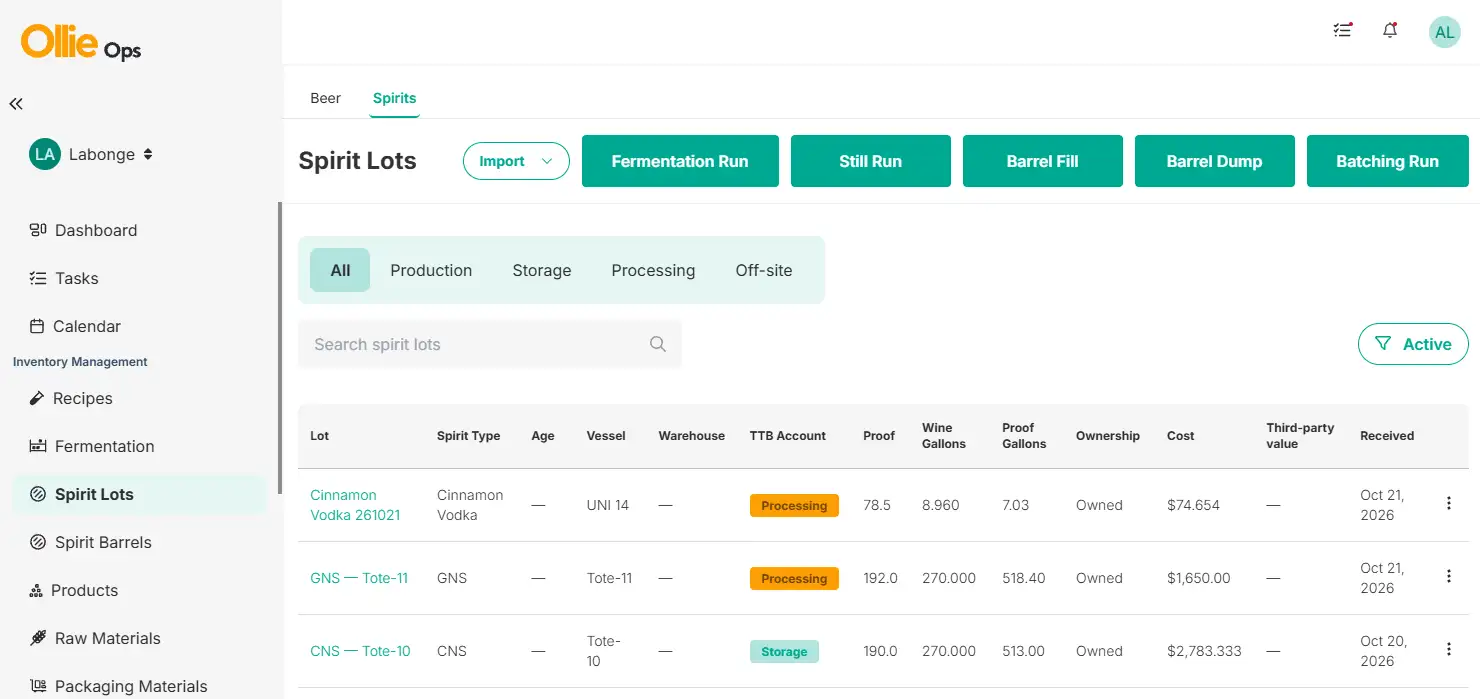Go to Dashboard in sidebar
The height and width of the screenshot is (699, 1480).
point(96,230)
